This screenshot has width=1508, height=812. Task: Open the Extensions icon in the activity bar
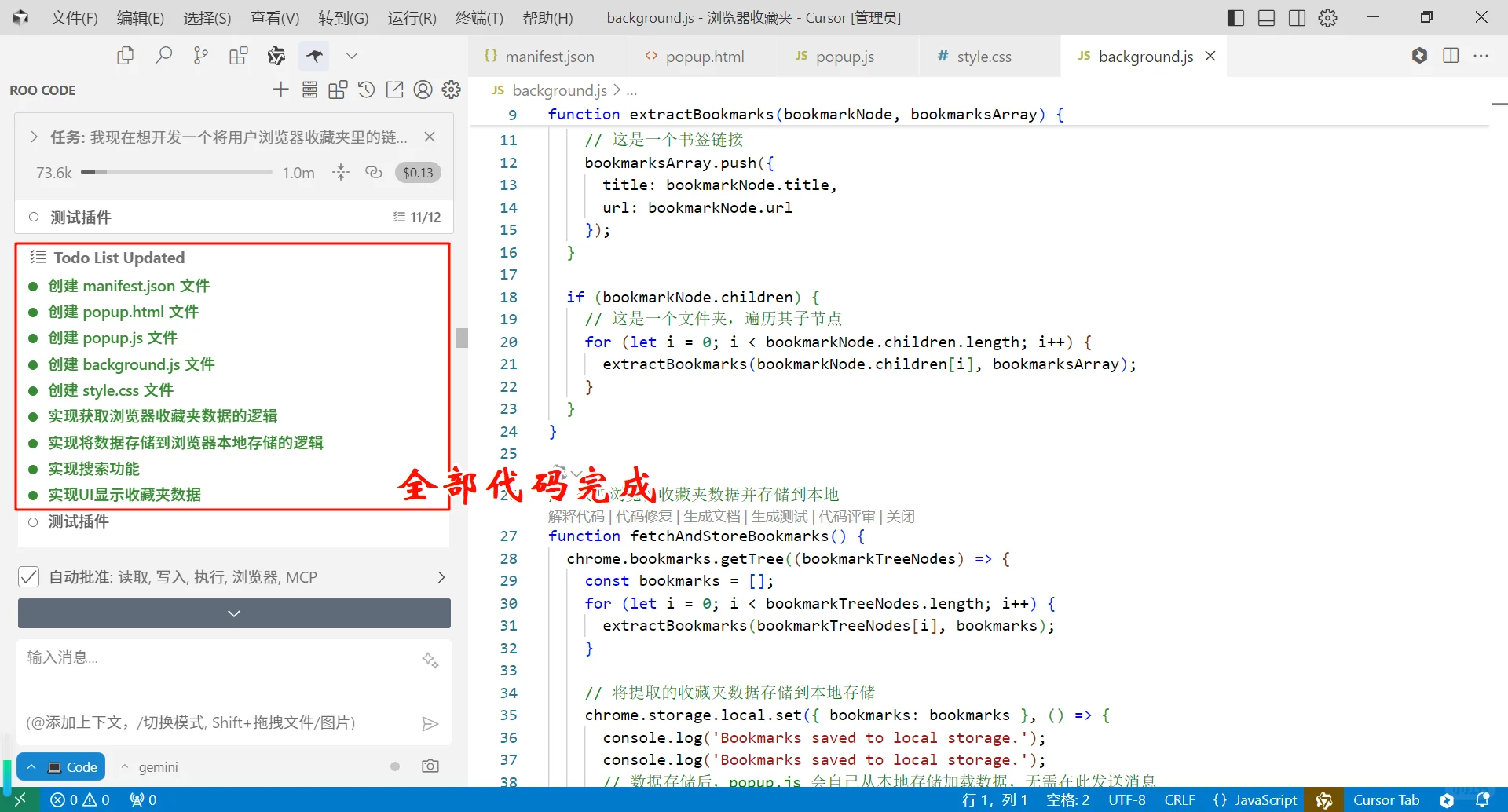(x=238, y=56)
